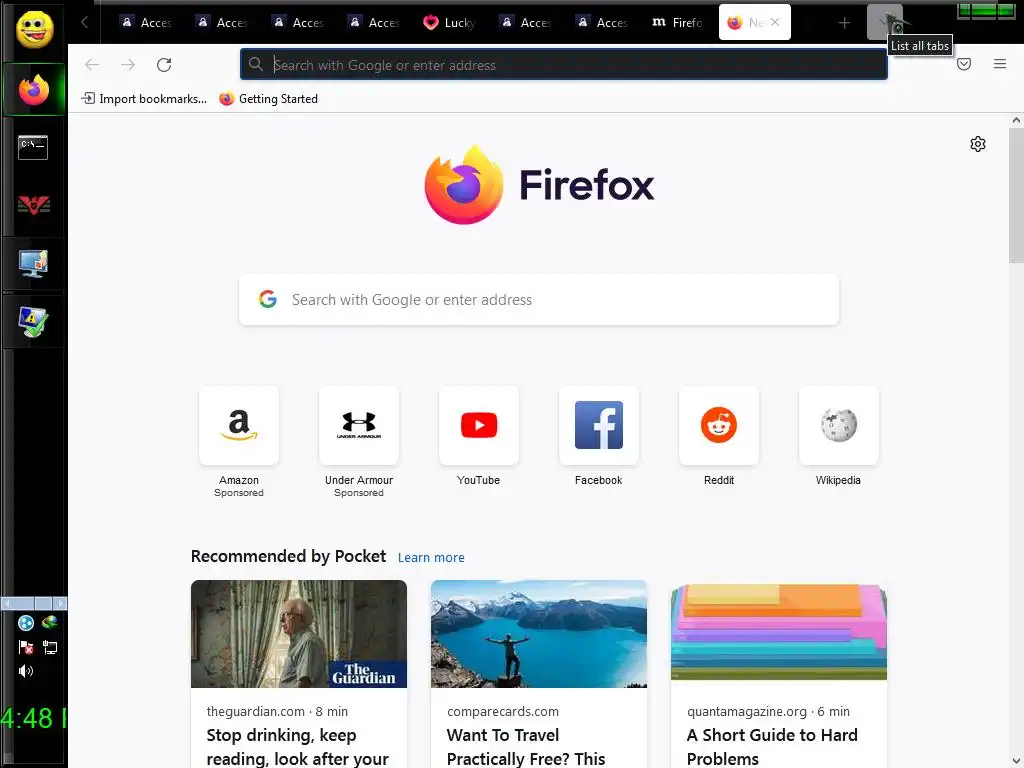
Task: Focus the top address bar field
Action: (564, 65)
